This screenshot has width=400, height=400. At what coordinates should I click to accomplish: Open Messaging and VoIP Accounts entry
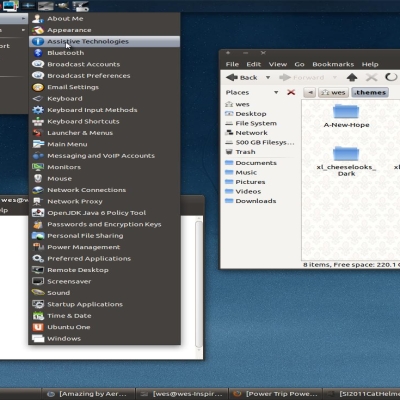point(104,156)
